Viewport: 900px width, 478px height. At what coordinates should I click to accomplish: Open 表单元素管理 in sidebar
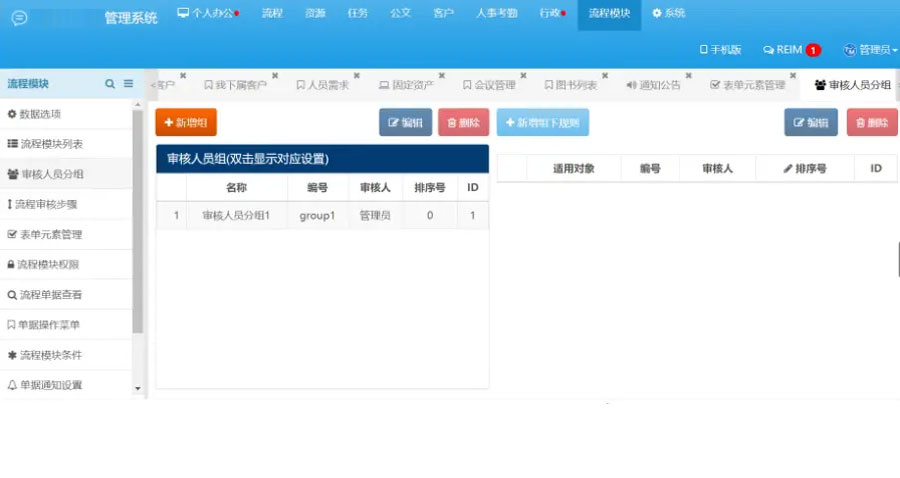pyautogui.click(x=66, y=235)
